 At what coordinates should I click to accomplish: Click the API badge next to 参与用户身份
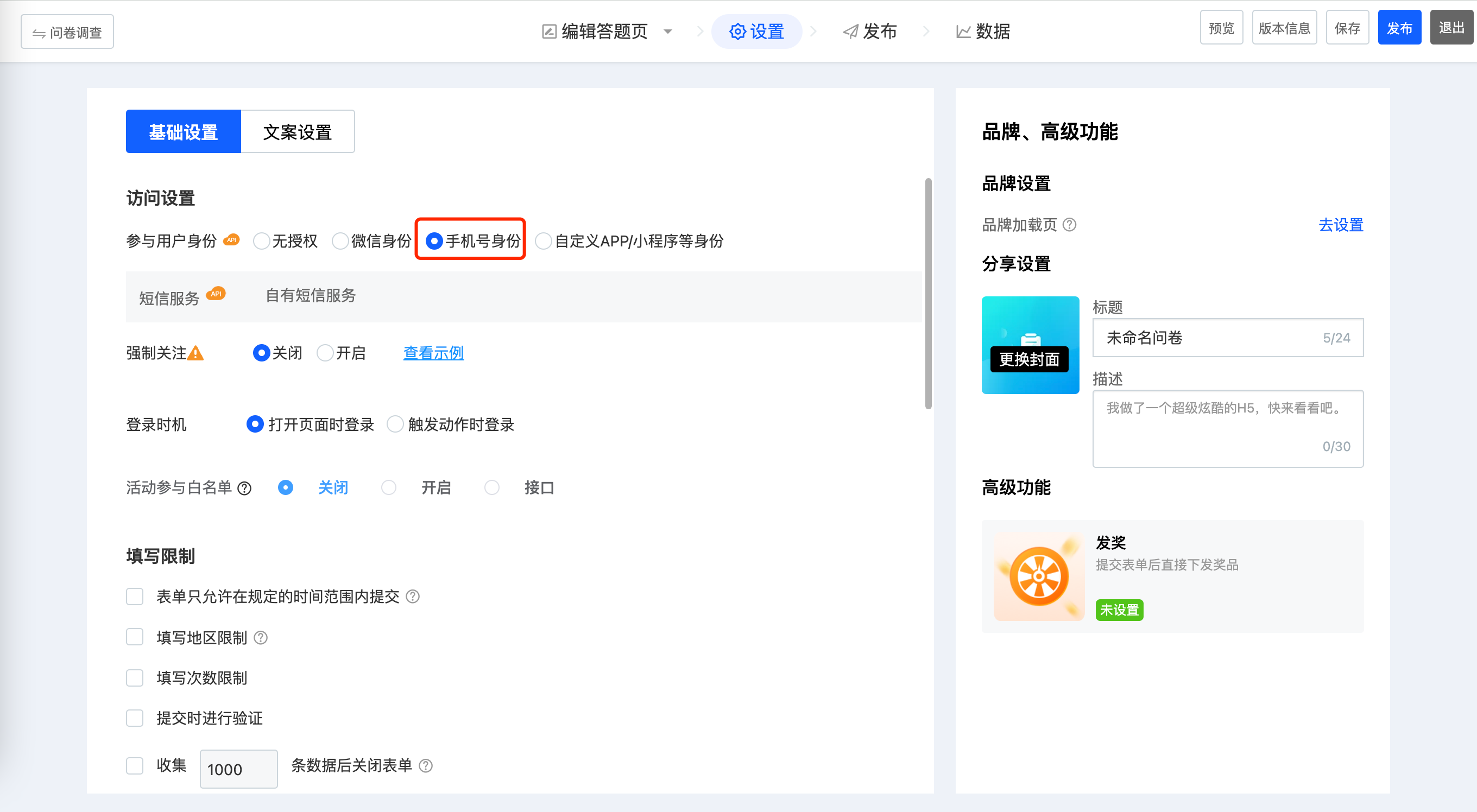coord(232,239)
